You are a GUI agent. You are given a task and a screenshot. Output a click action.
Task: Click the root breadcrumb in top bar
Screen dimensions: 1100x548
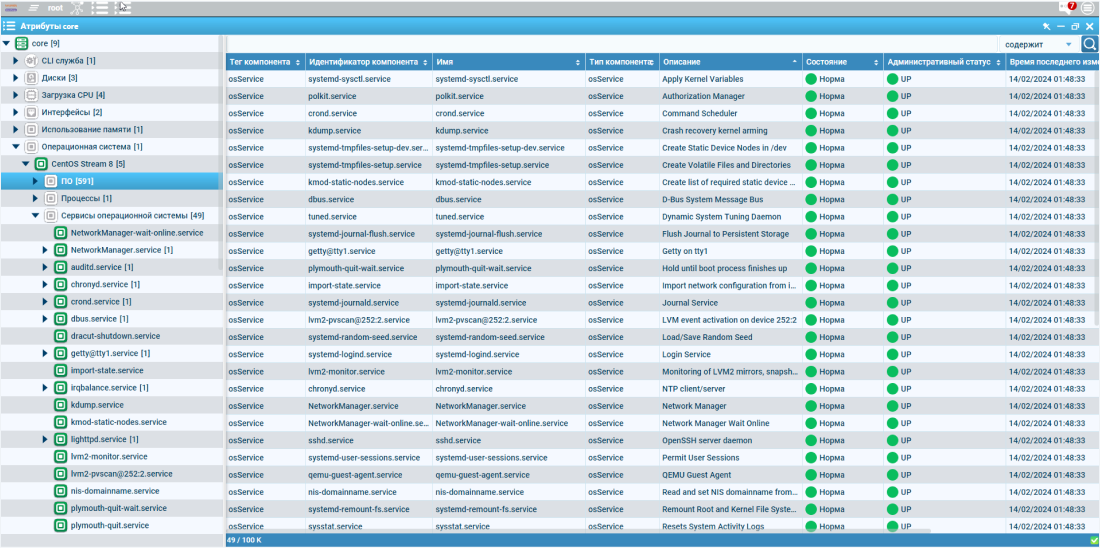pyautogui.click(x=55, y=8)
